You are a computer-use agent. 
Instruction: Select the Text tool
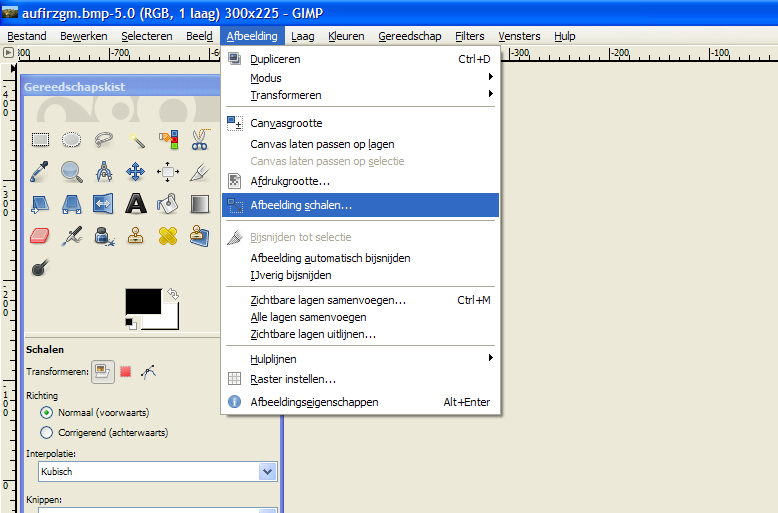click(x=136, y=203)
